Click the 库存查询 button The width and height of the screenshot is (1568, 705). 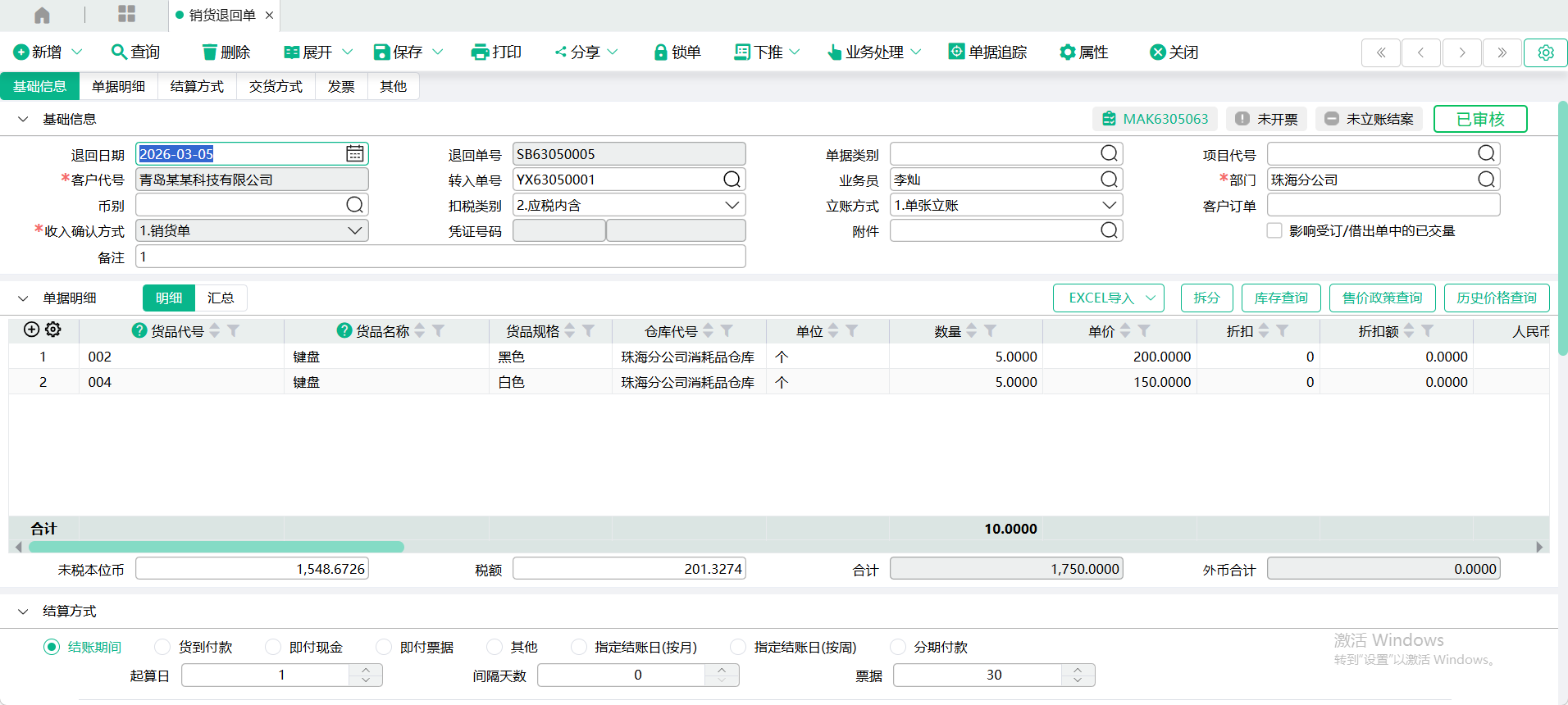(x=1280, y=298)
